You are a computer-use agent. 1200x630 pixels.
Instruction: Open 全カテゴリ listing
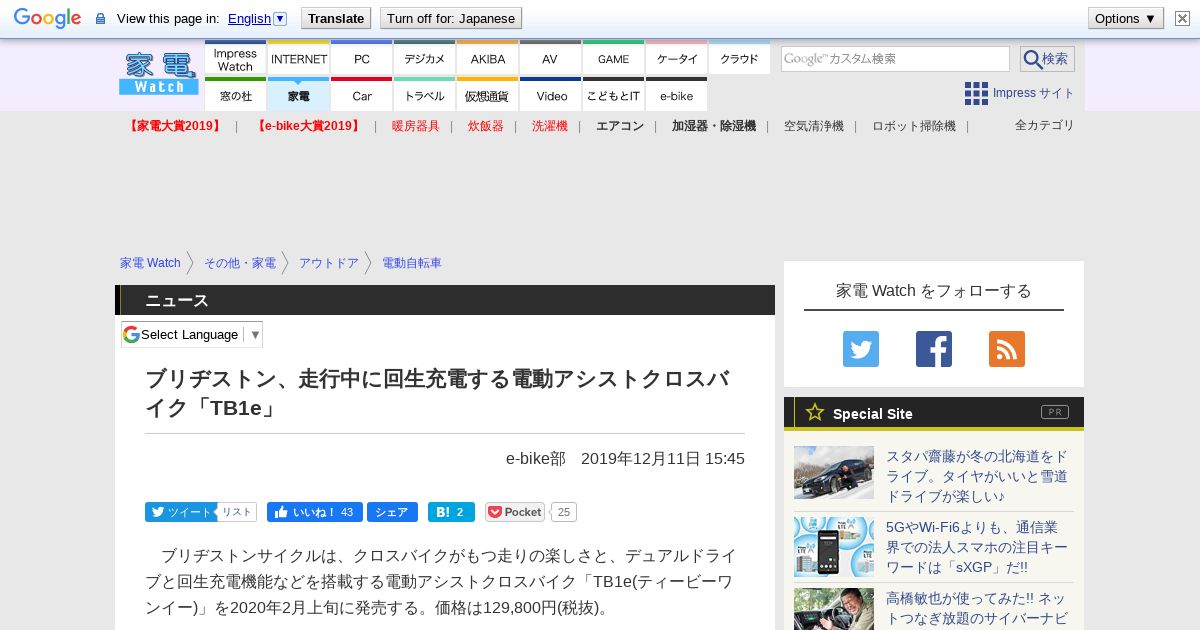coord(1045,125)
